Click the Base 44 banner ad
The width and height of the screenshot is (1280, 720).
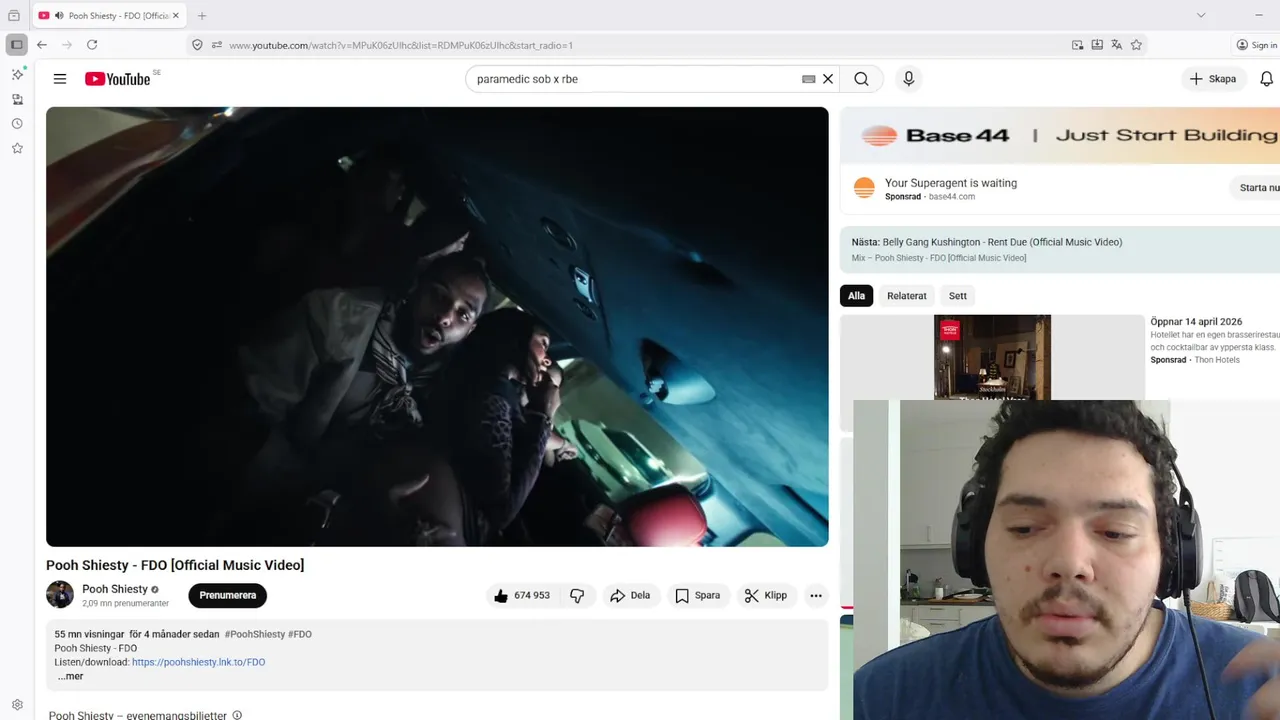[x=1060, y=136]
